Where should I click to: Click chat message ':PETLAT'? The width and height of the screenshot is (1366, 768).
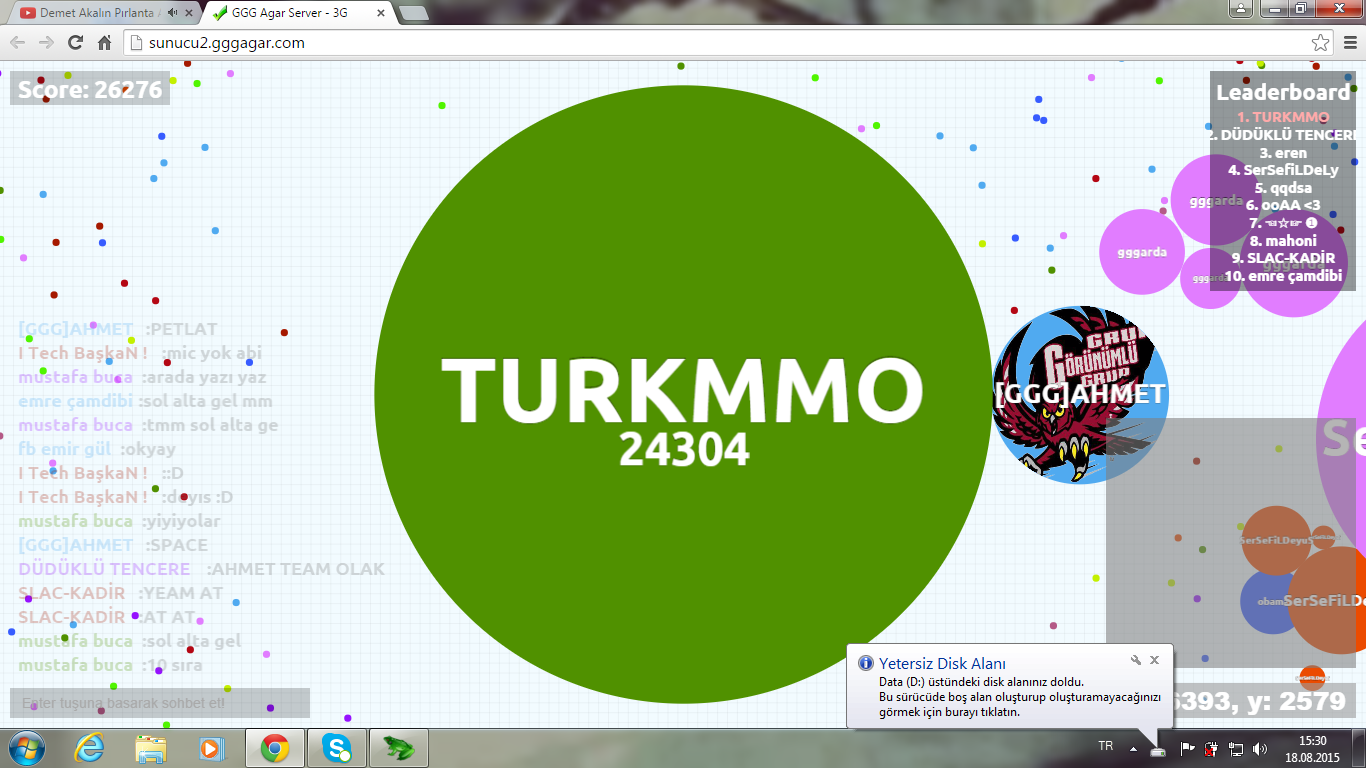181,329
